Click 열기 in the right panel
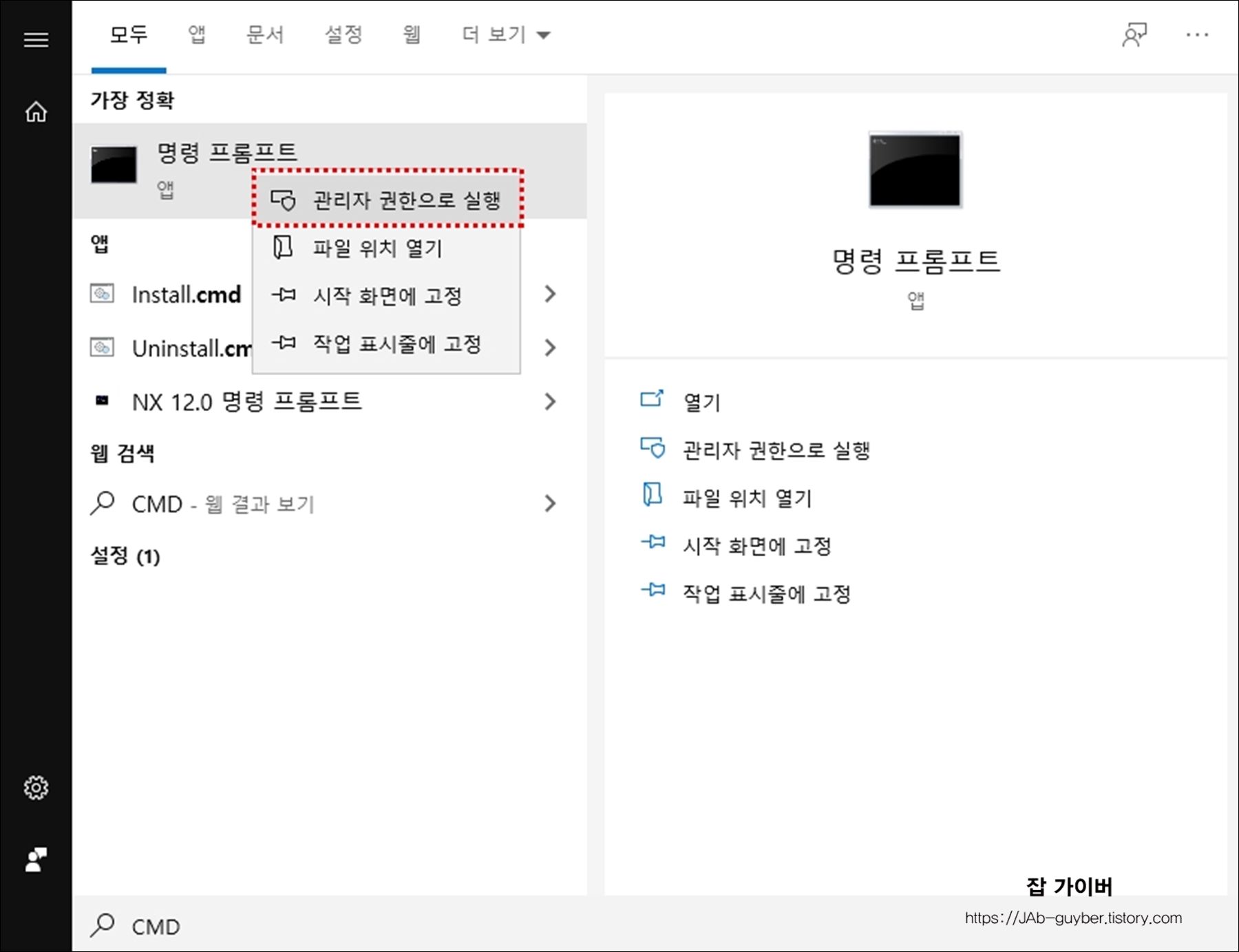The height and width of the screenshot is (952, 1239). pyautogui.click(x=701, y=402)
